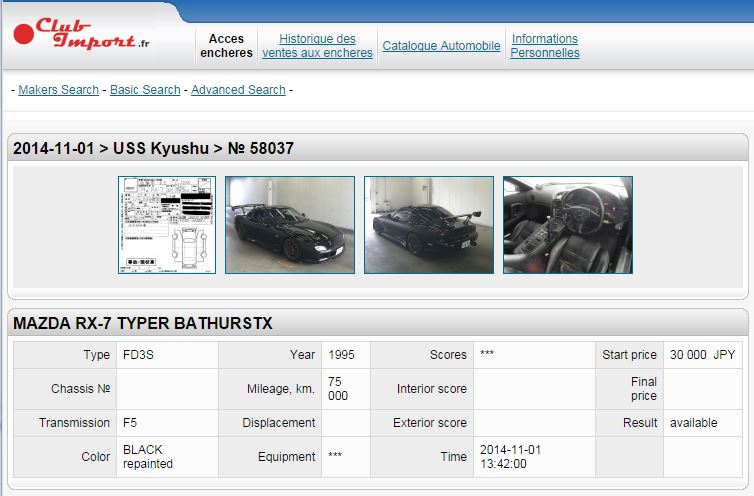Click the 30 000 JPY start price
The height and width of the screenshot is (496, 754).
coord(702,355)
